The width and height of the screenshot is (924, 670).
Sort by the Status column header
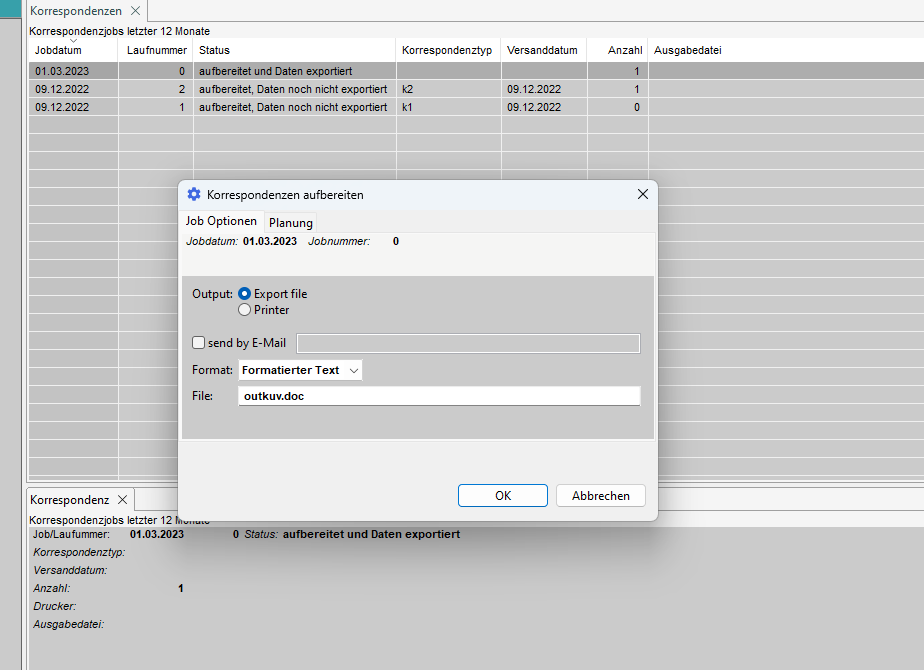click(x=214, y=50)
